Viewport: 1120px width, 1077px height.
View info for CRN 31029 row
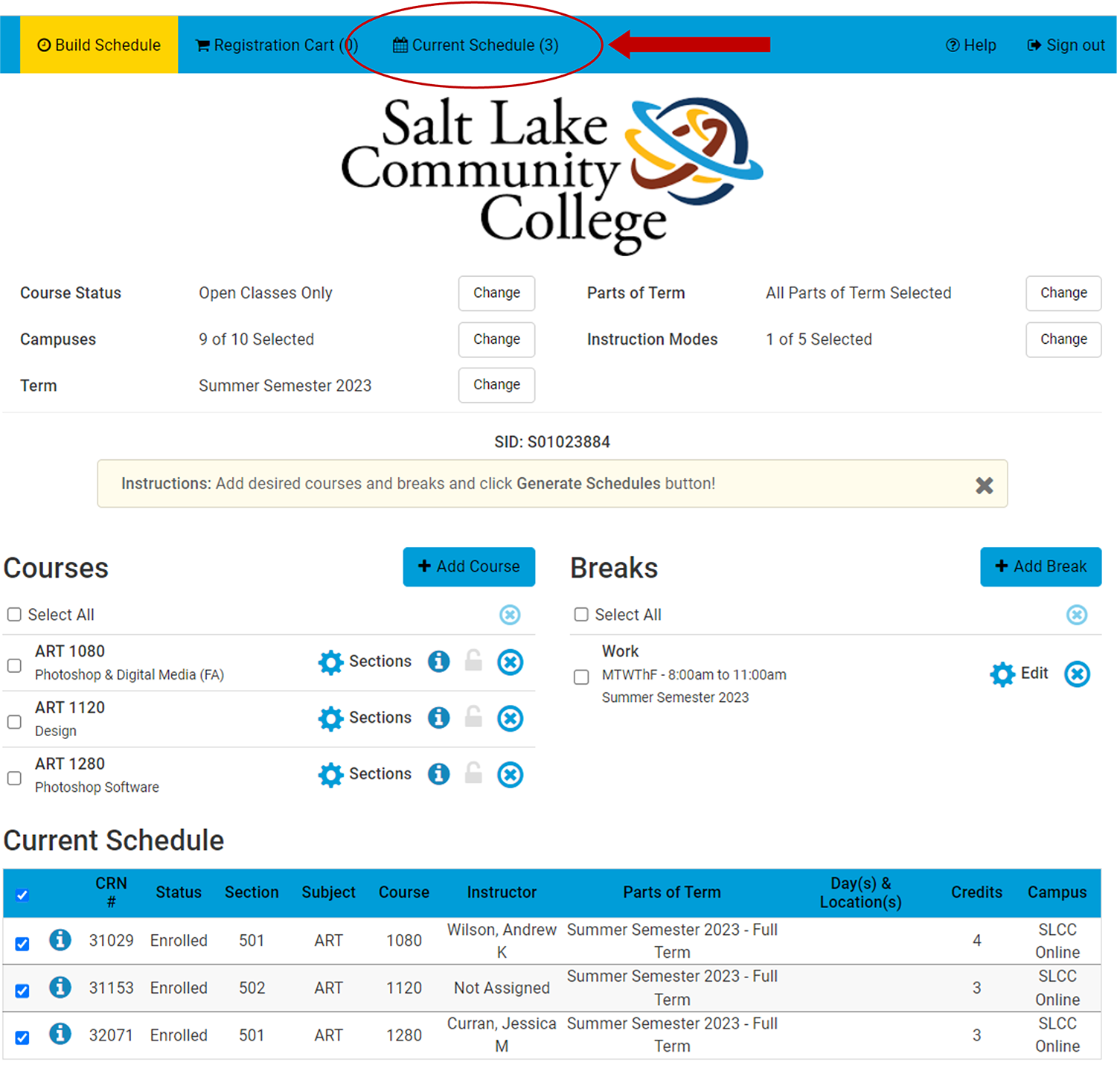(60, 942)
